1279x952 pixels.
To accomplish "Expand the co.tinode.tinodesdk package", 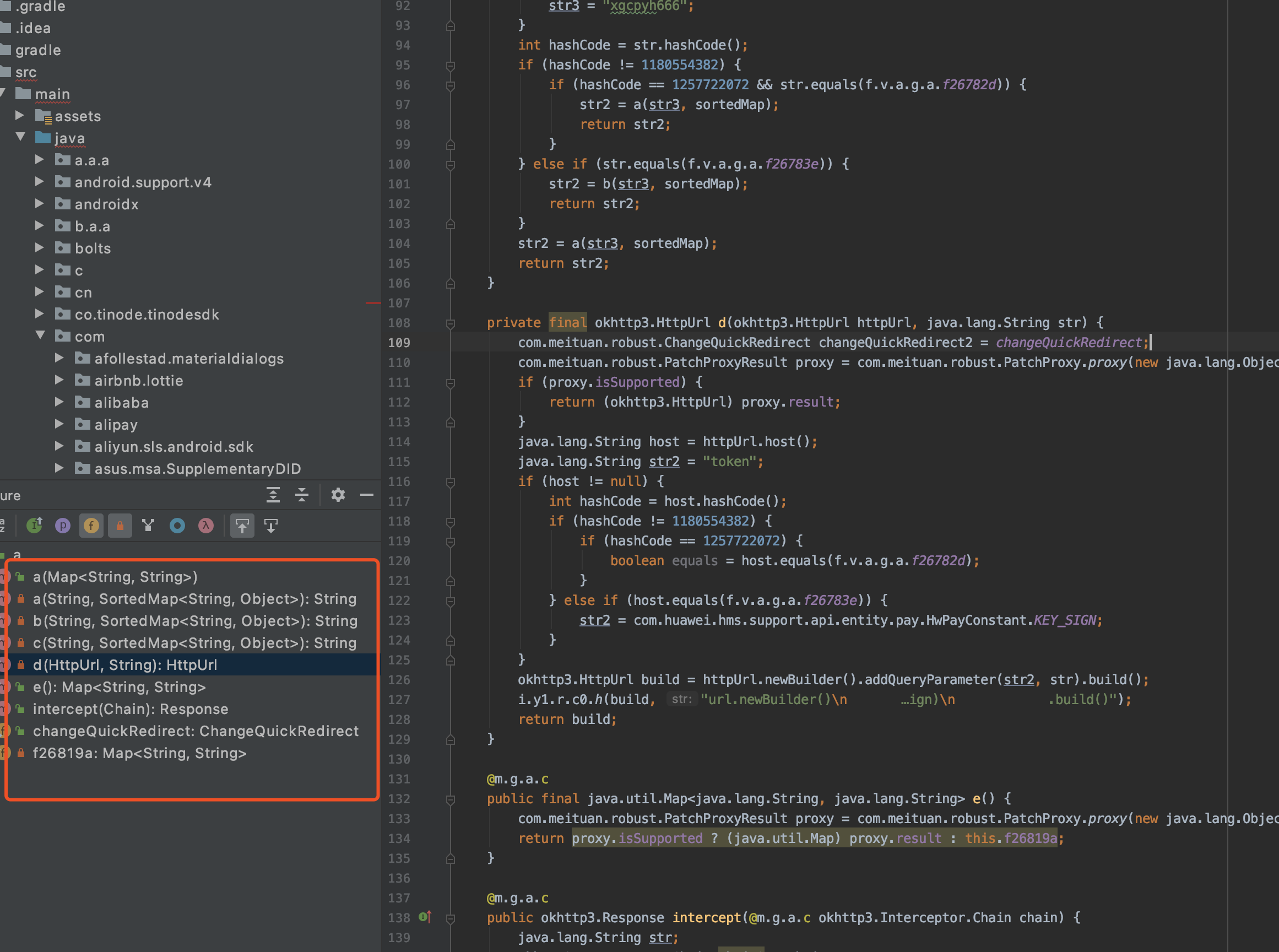I will (x=40, y=313).
